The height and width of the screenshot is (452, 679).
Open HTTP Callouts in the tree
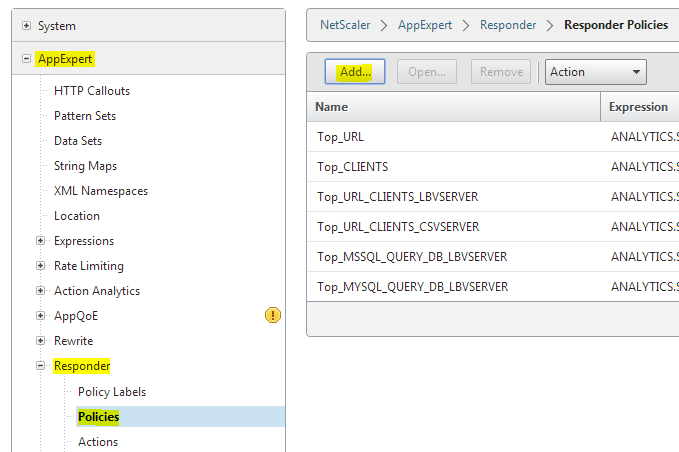click(x=92, y=91)
